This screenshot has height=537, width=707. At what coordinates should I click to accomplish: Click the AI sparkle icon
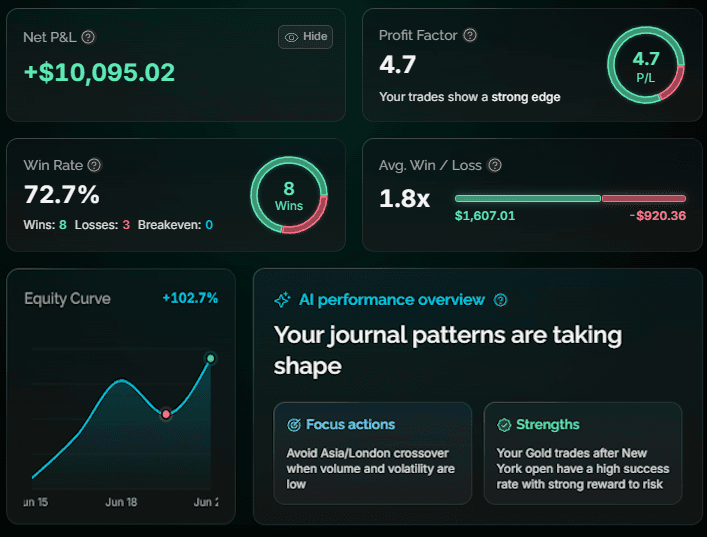coord(282,300)
